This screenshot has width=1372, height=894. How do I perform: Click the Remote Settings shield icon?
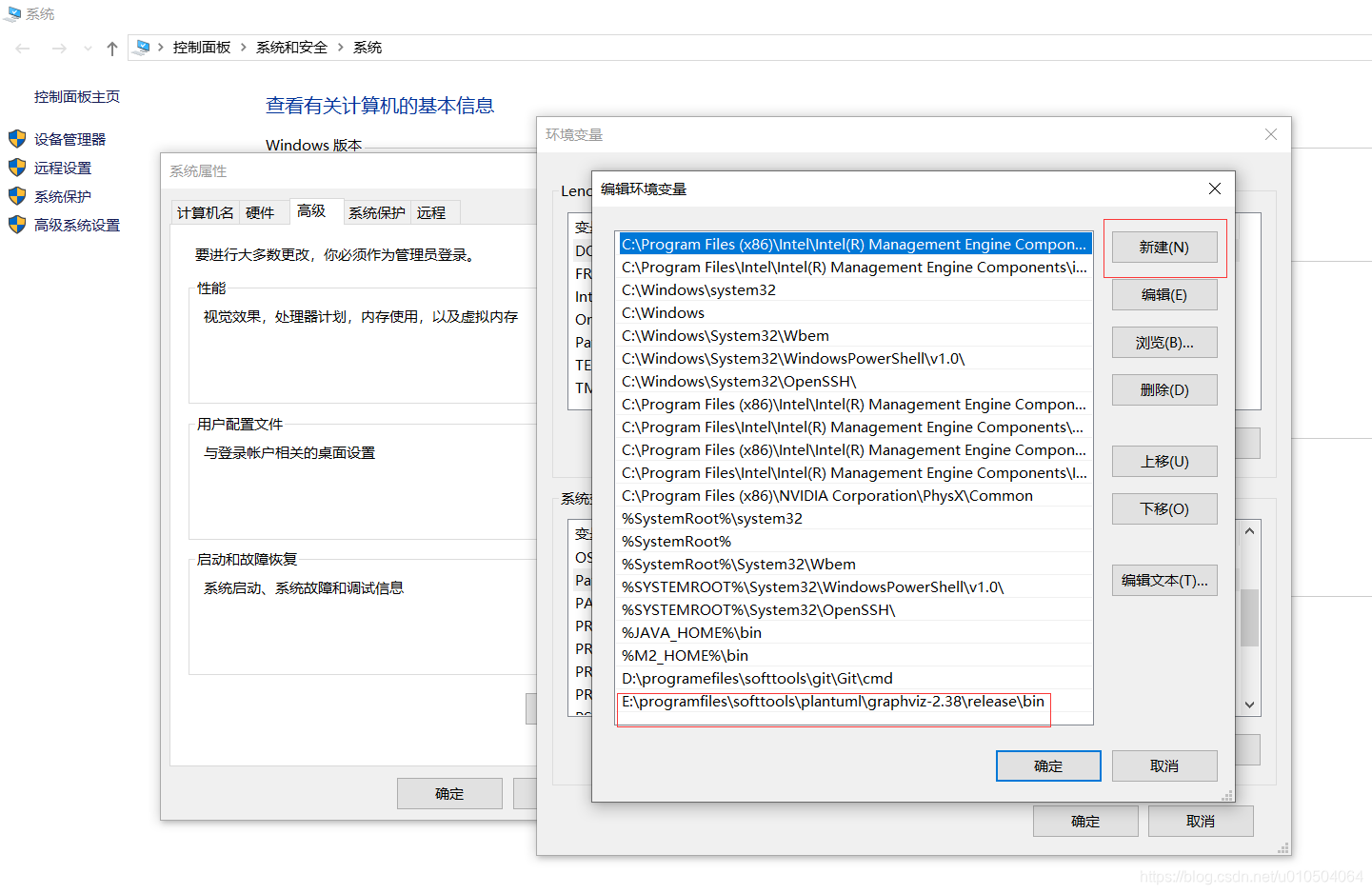[17, 168]
